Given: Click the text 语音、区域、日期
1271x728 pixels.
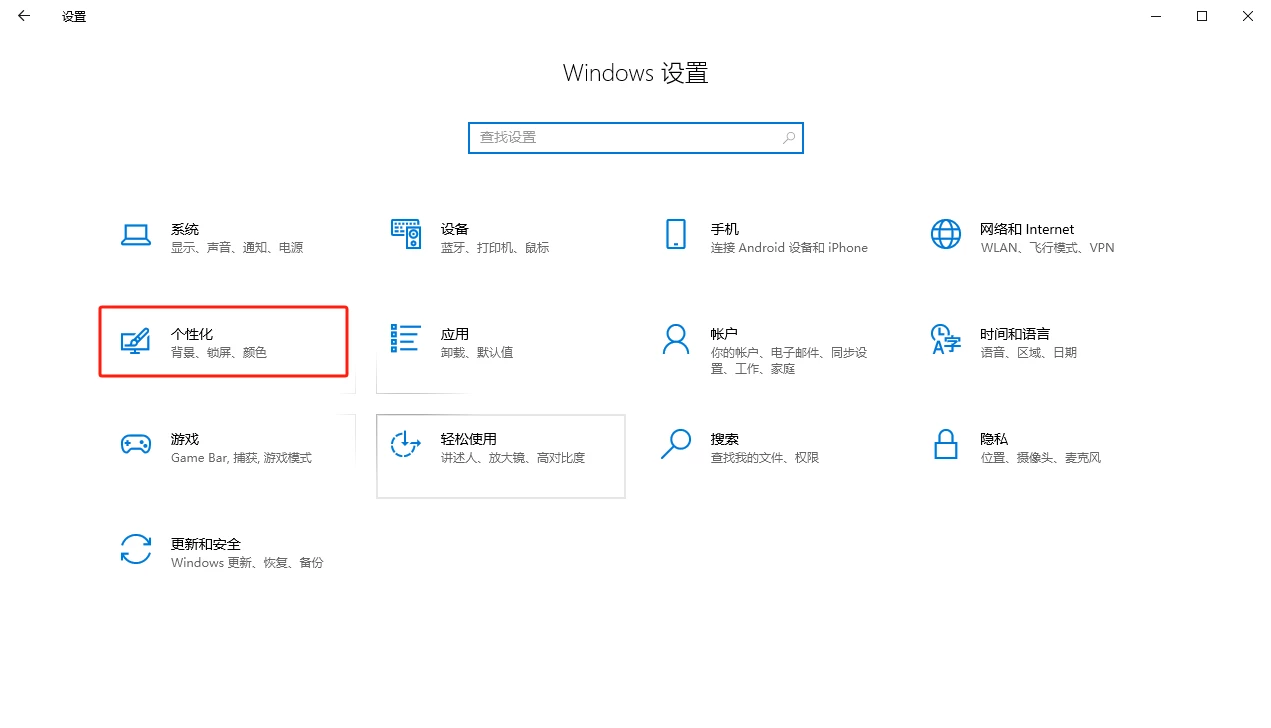Looking at the screenshot, I should click(x=1029, y=353).
